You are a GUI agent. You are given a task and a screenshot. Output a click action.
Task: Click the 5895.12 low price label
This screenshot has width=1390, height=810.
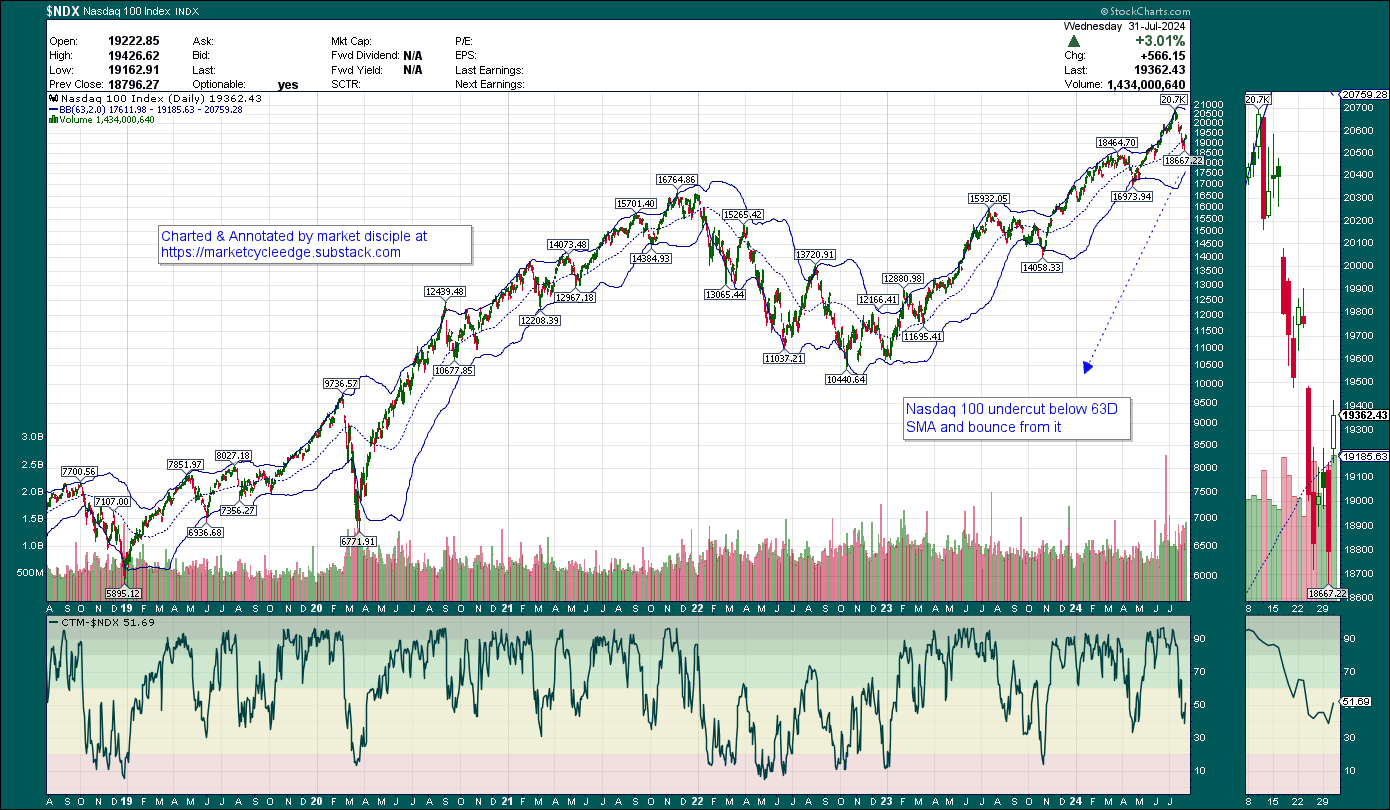125,593
